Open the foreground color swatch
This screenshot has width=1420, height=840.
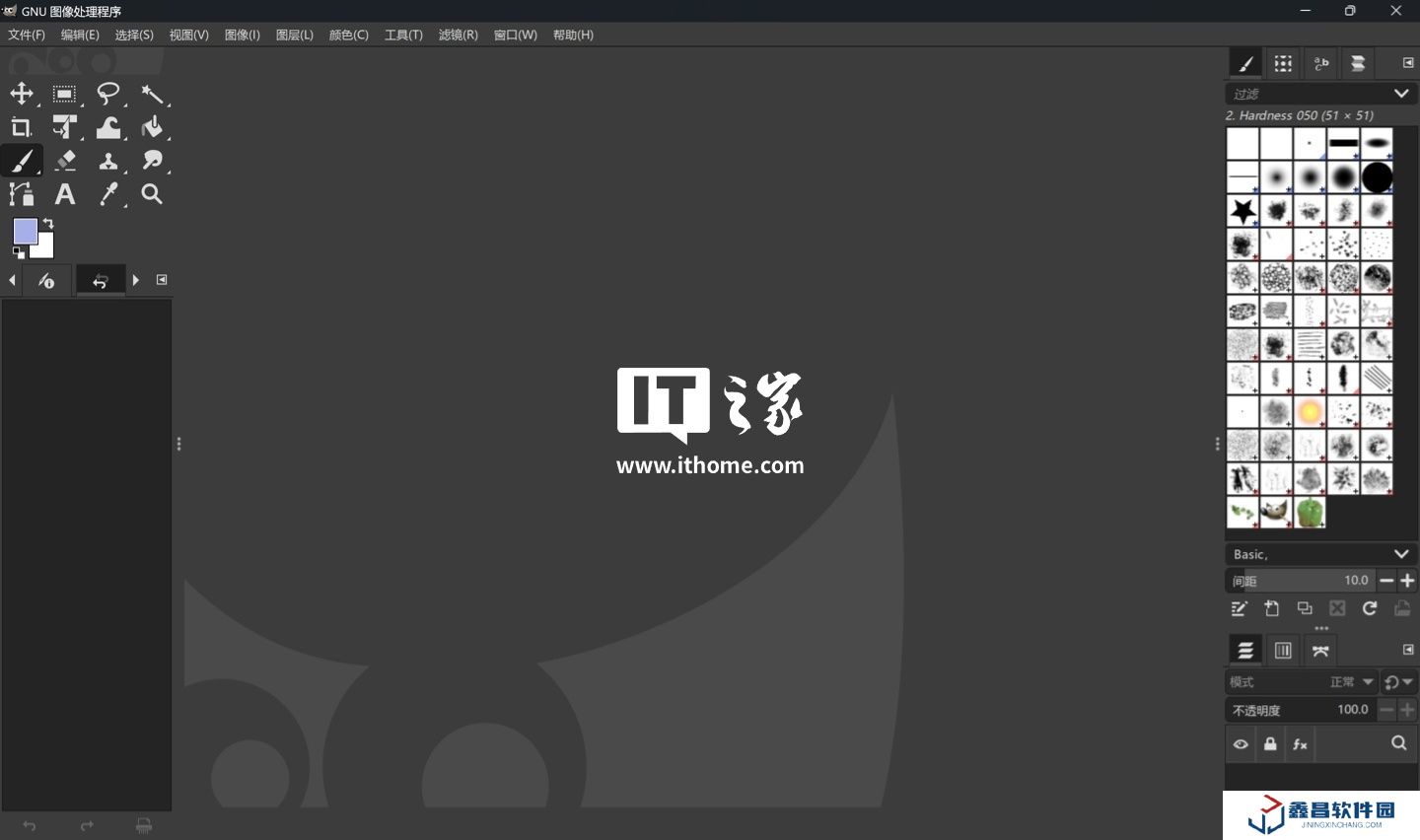26,232
